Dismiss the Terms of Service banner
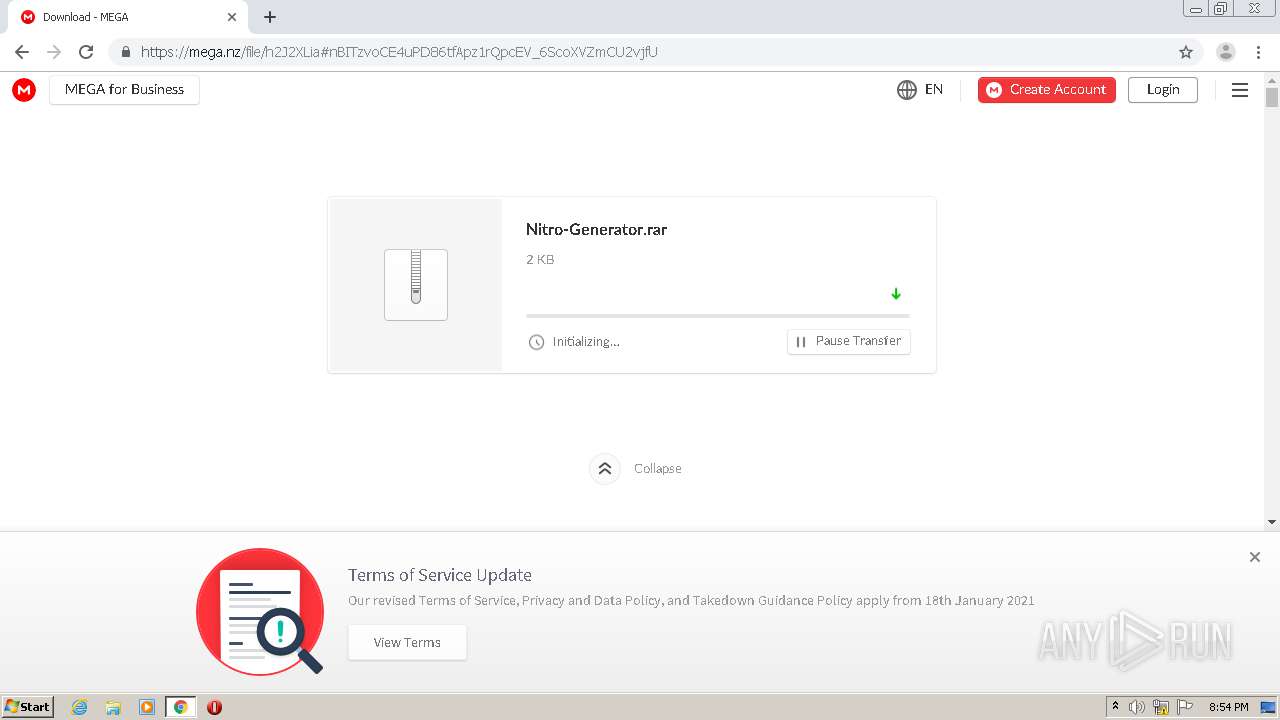The image size is (1280, 720). click(x=1255, y=557)
